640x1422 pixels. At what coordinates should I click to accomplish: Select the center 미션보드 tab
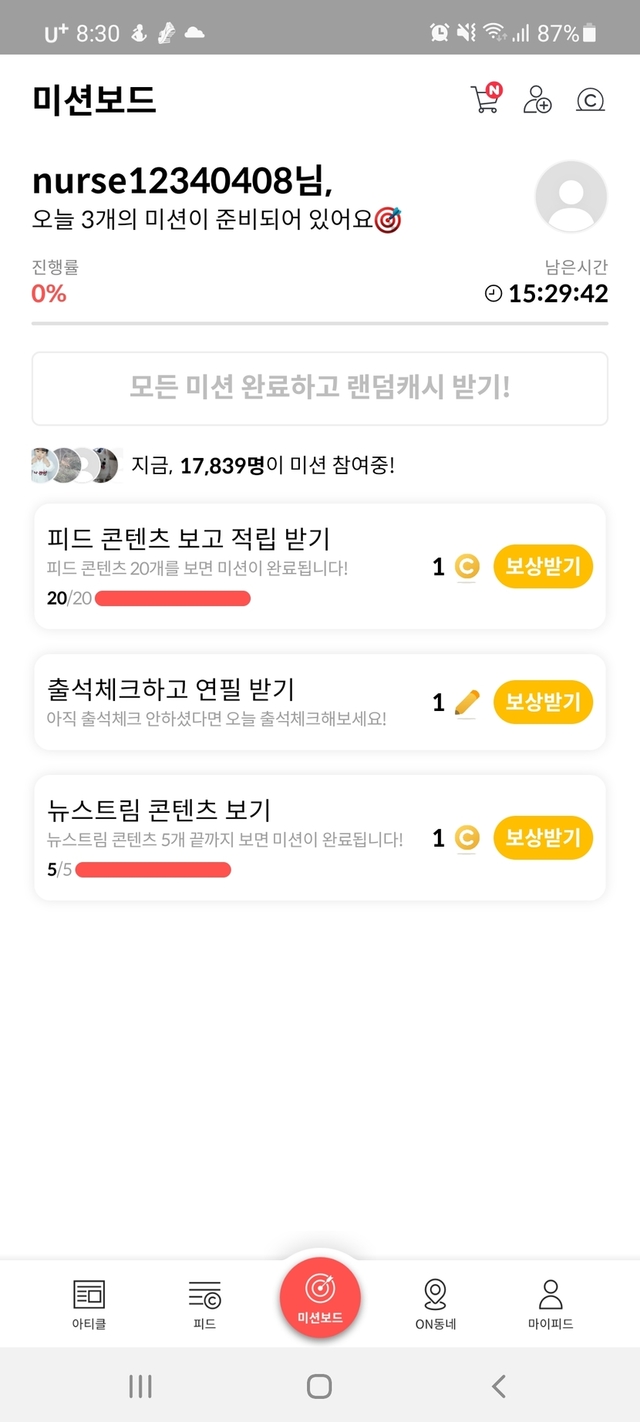320,1297
